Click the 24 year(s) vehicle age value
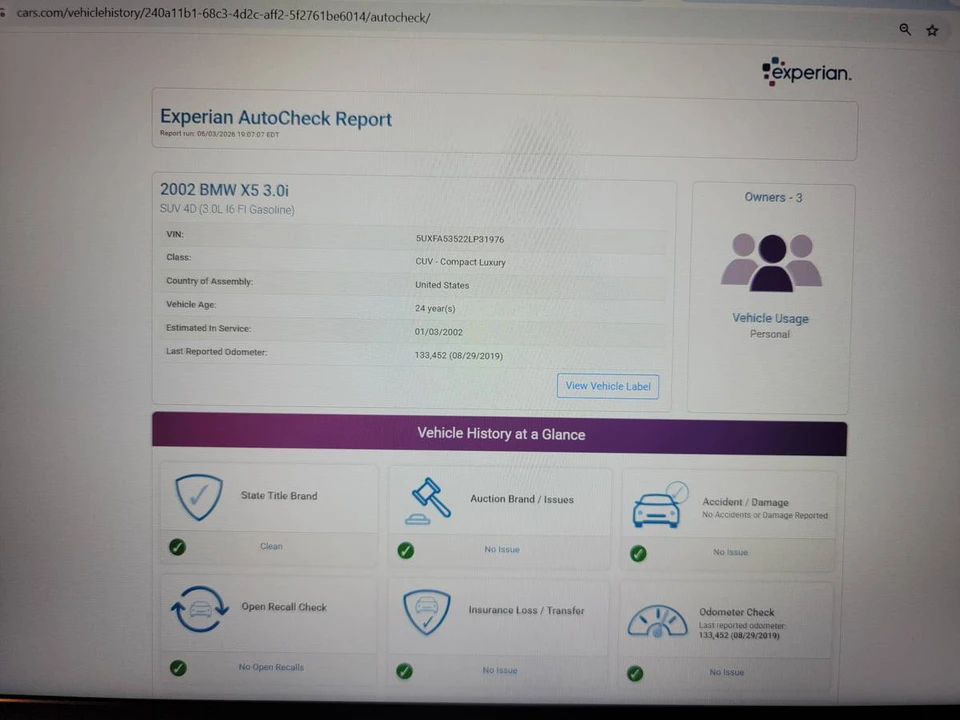This screenshot has height=720, width=960. tap(435, 309)
